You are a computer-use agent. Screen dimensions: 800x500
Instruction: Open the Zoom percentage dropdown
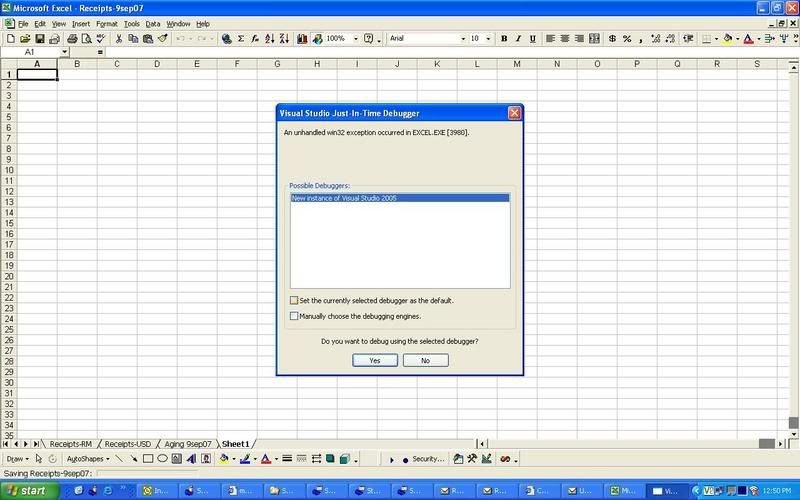pyautogui.click(x=353, y=39)
